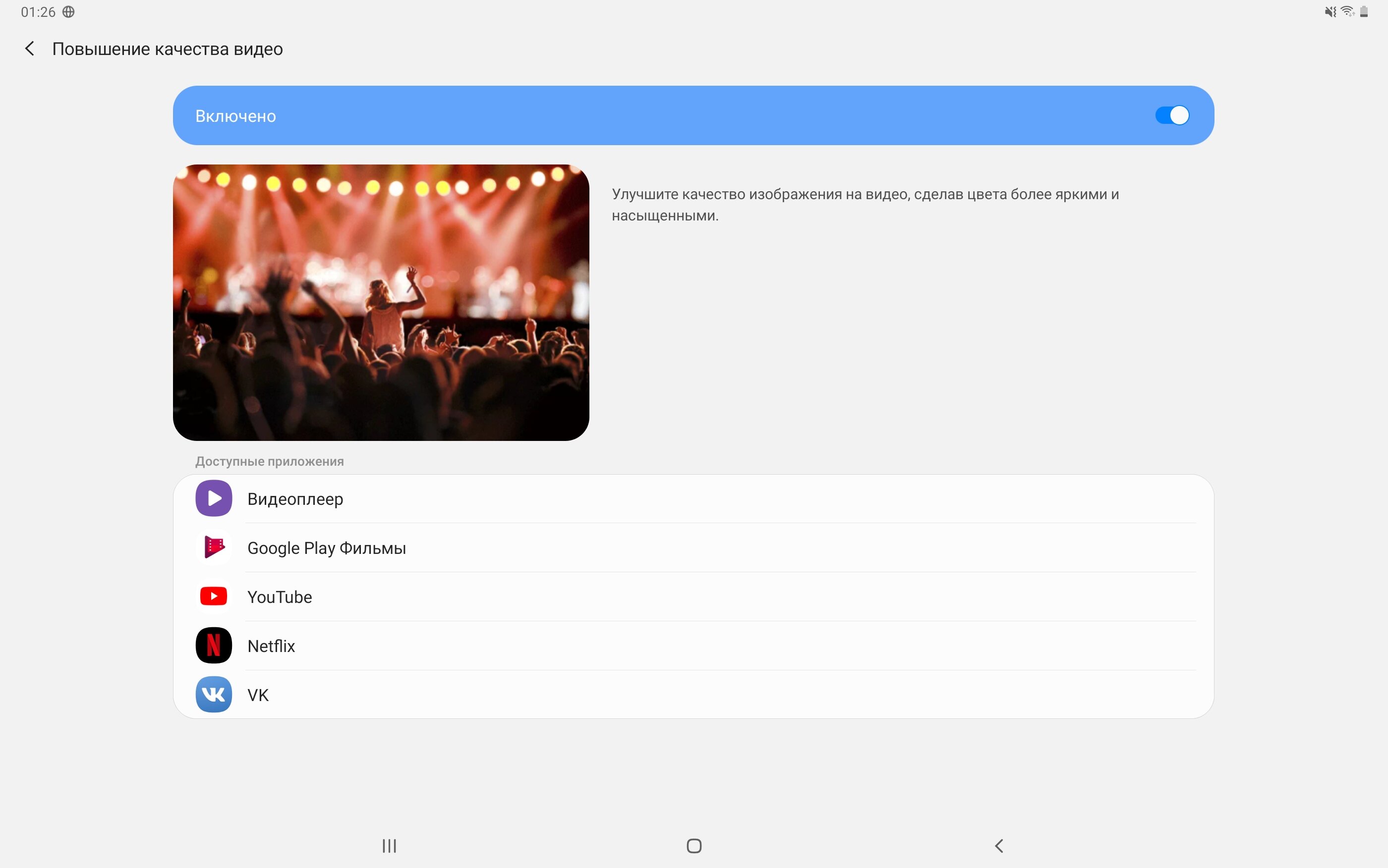The image size is (1388, 868).
Task: Tap the Netflix N icon
Action: (214, 645)
